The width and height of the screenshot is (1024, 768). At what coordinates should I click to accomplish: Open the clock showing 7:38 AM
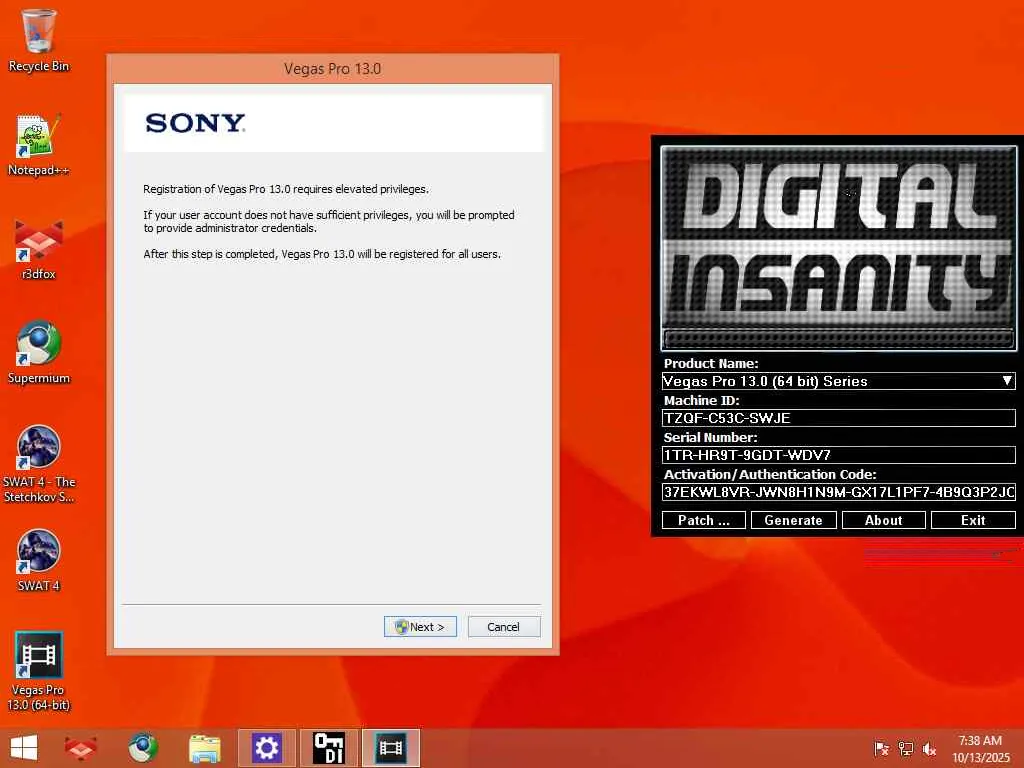click(x=980, y=749)
